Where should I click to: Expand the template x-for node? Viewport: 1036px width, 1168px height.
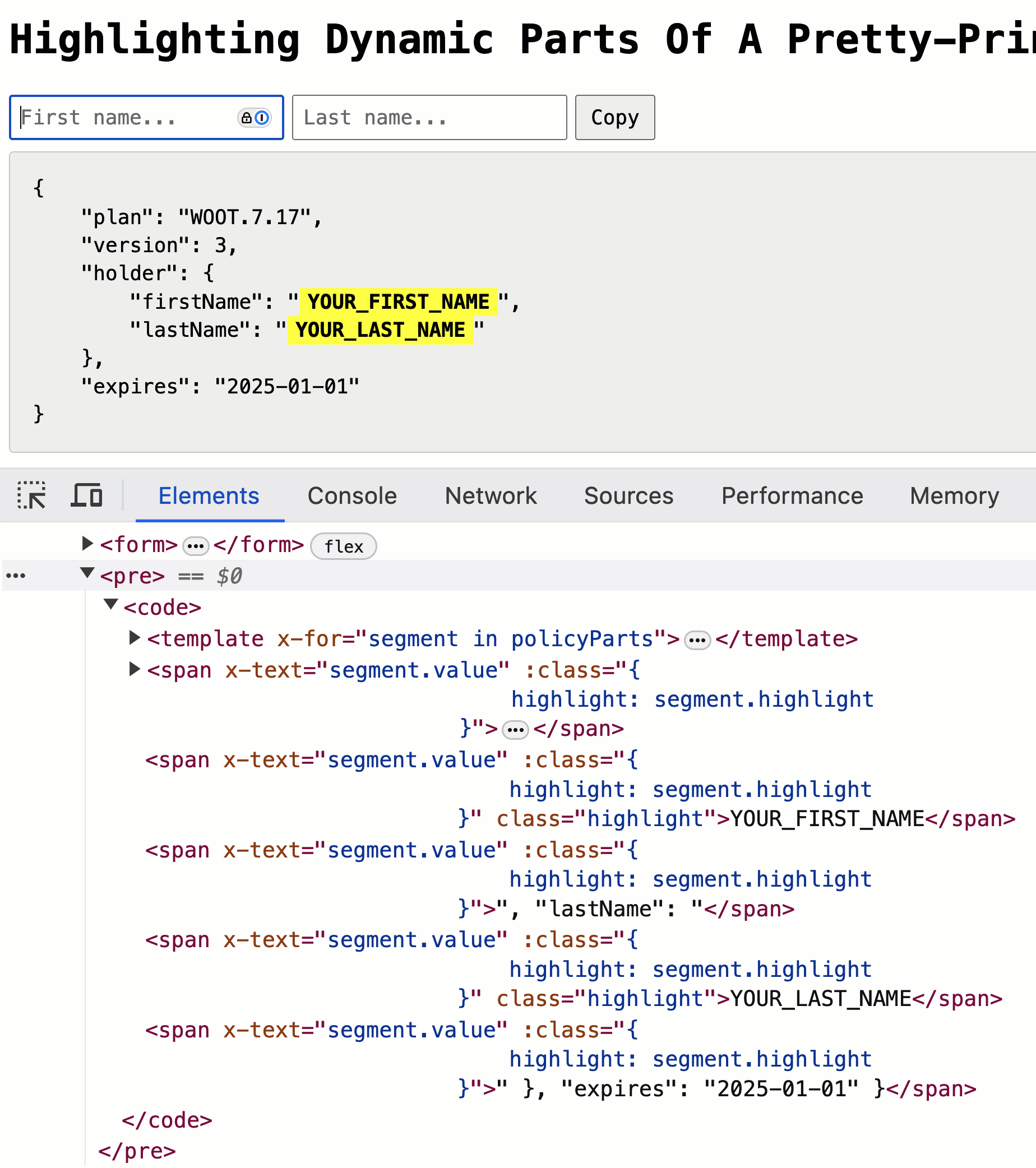[135, 637]
